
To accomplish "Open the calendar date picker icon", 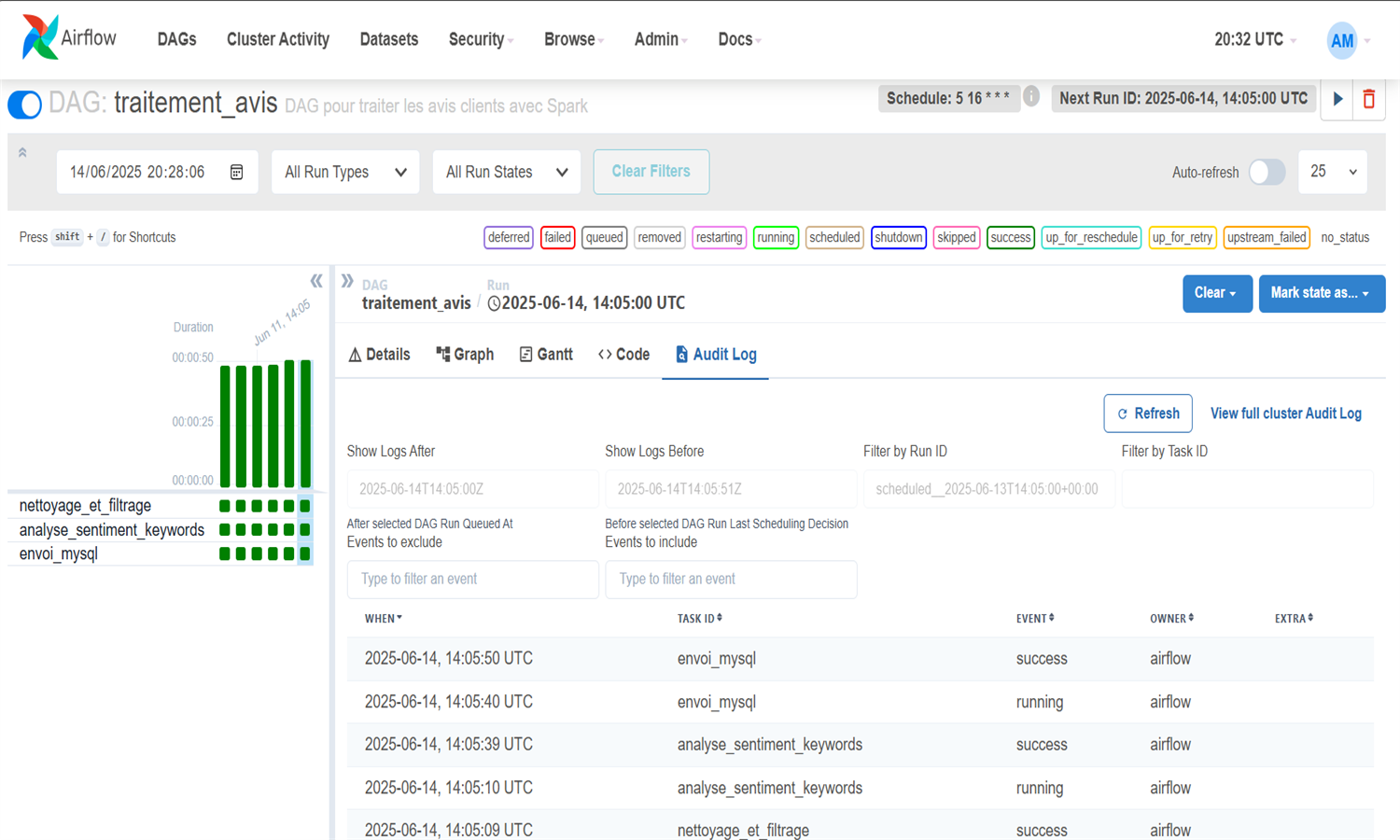I will click(236, 173).
